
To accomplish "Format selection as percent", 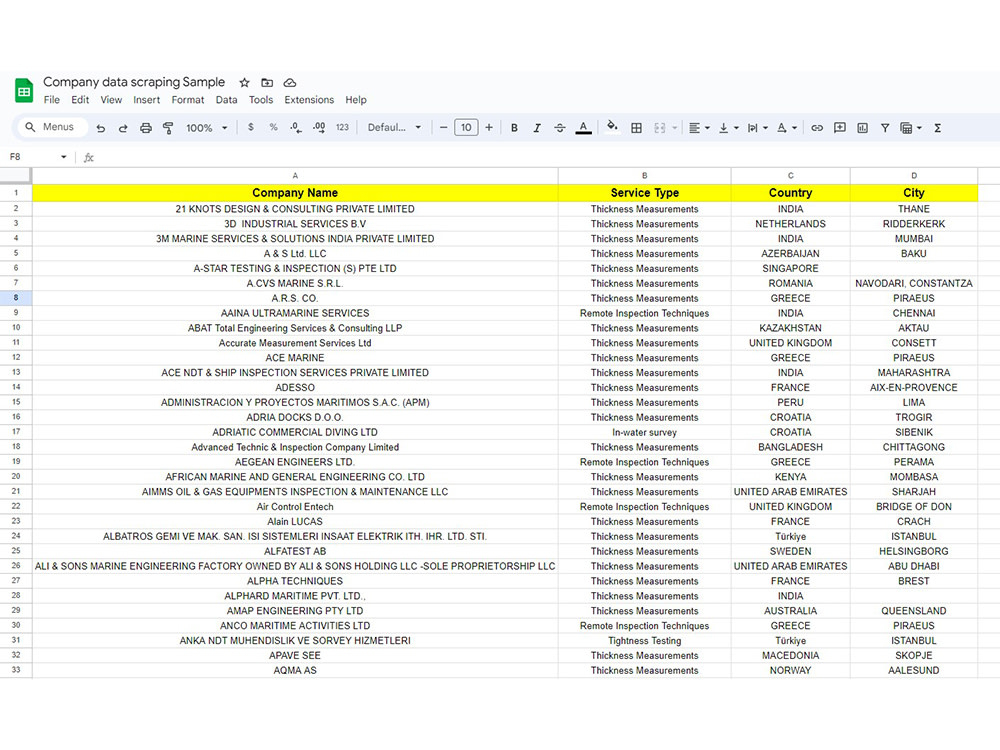I will tap(275, 128).
